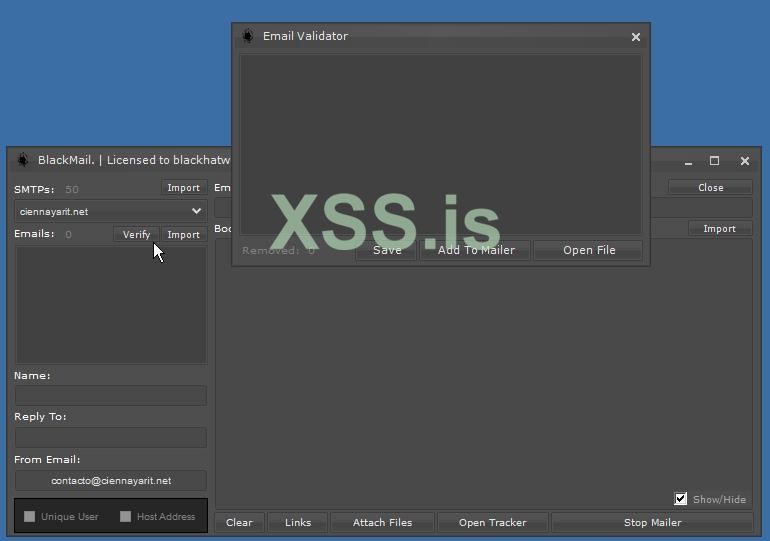Click the Close button in BlackMail window
770x541 pixels.
click(710, 188)
